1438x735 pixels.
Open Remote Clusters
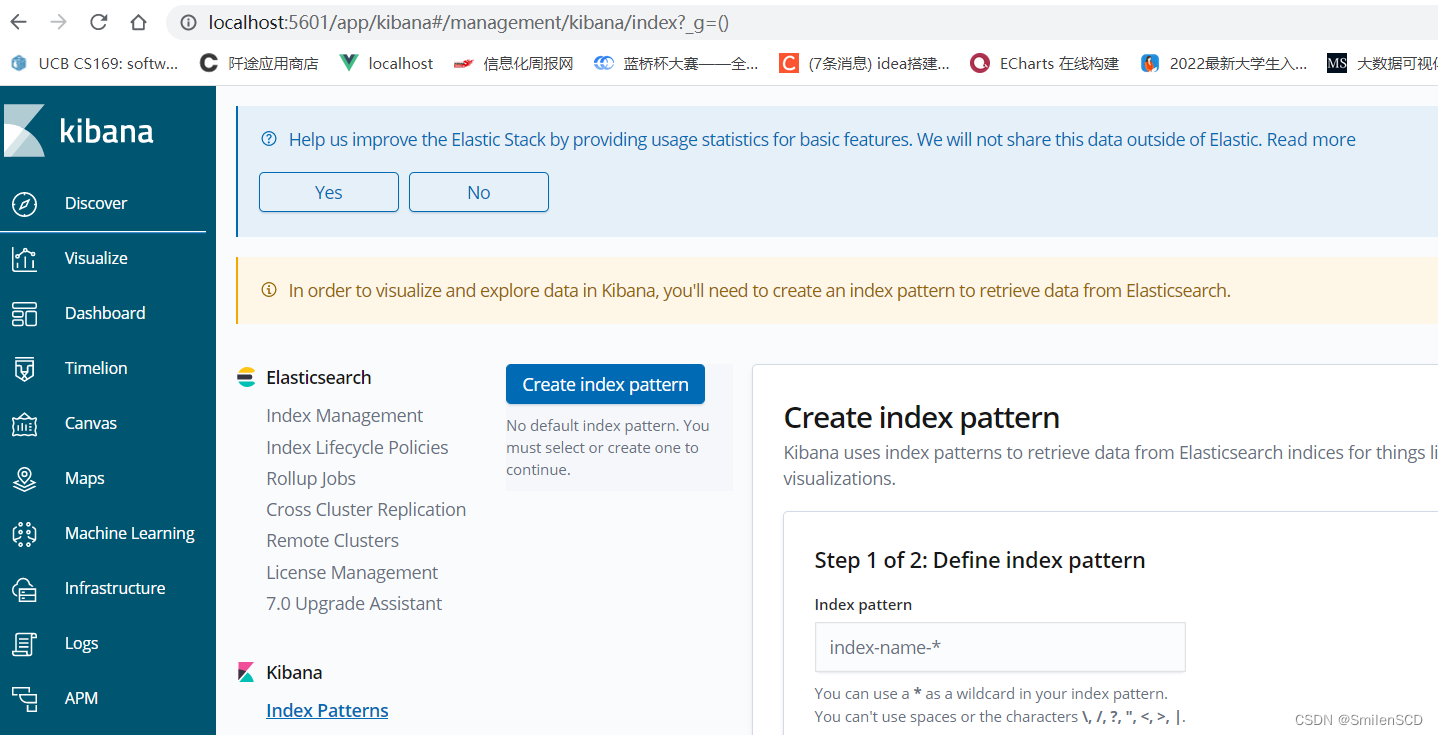coord(332,540)
